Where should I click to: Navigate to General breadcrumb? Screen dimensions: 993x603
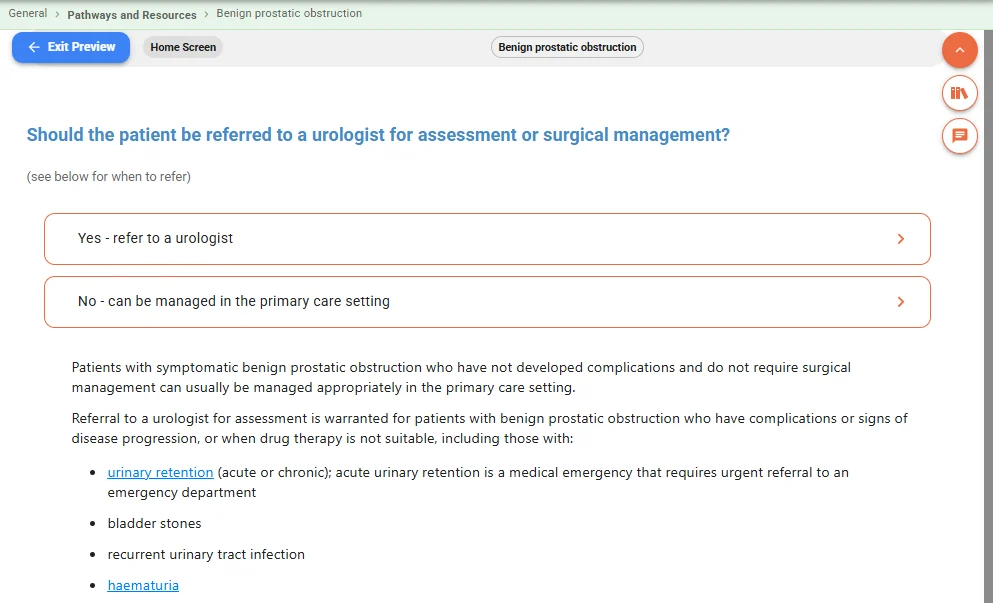pyautogui.click(x=28, y=13)
